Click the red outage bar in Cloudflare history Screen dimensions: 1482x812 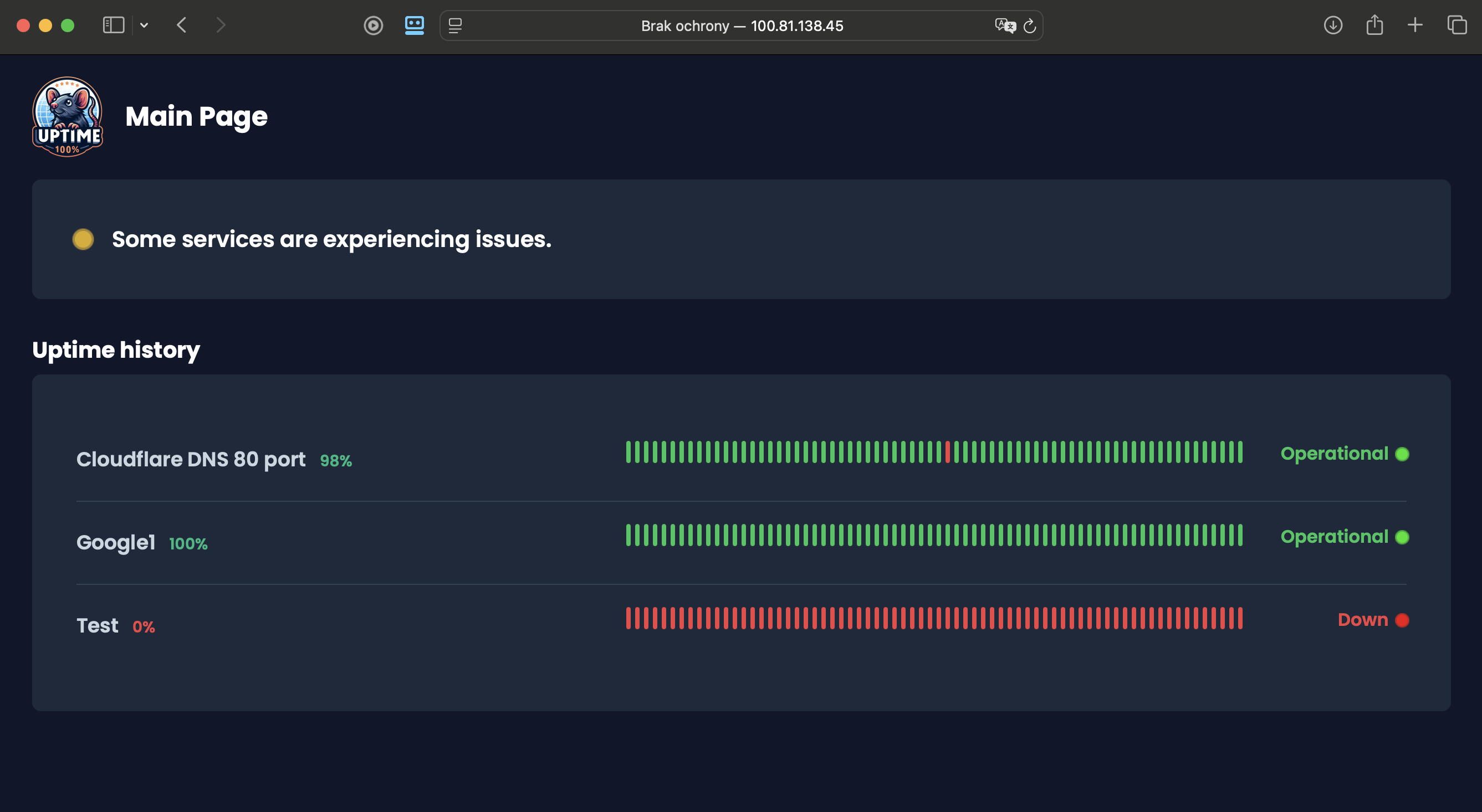[948, 452]
